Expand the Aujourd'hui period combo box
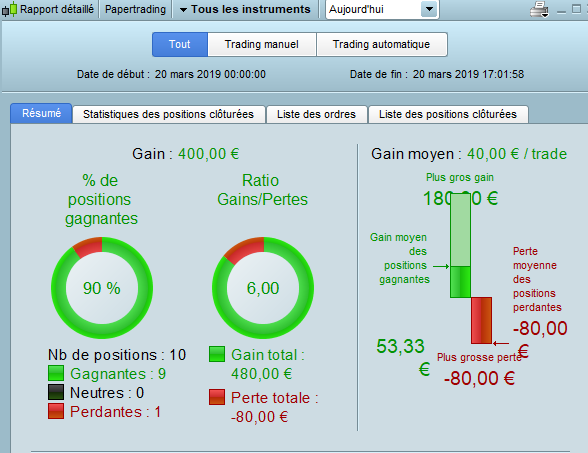This screenshot has height=453, width=588. (x=429, y=9)
